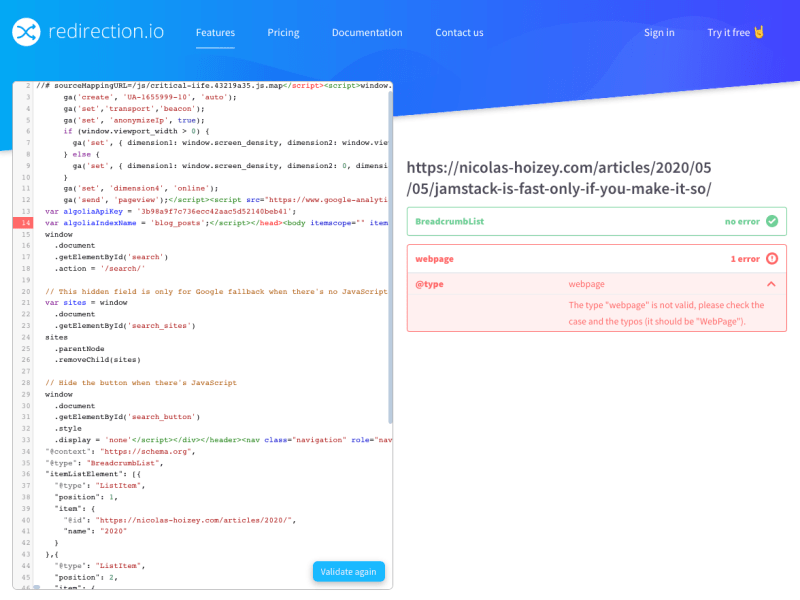Click the "@context" schema.org code line
The width and height of the screenshot is (800, 600).
click(x=120, y=452)
